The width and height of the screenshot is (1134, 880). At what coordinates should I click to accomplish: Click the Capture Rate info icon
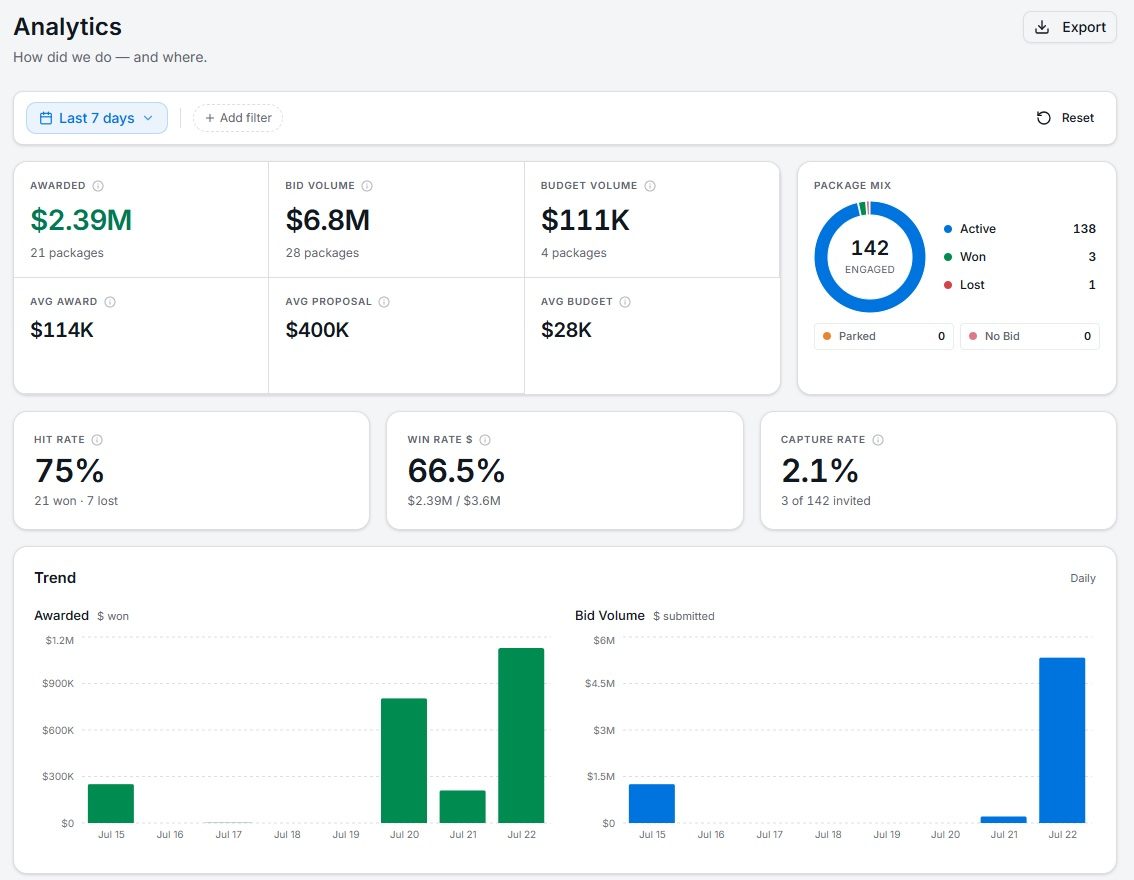[877, 440]
